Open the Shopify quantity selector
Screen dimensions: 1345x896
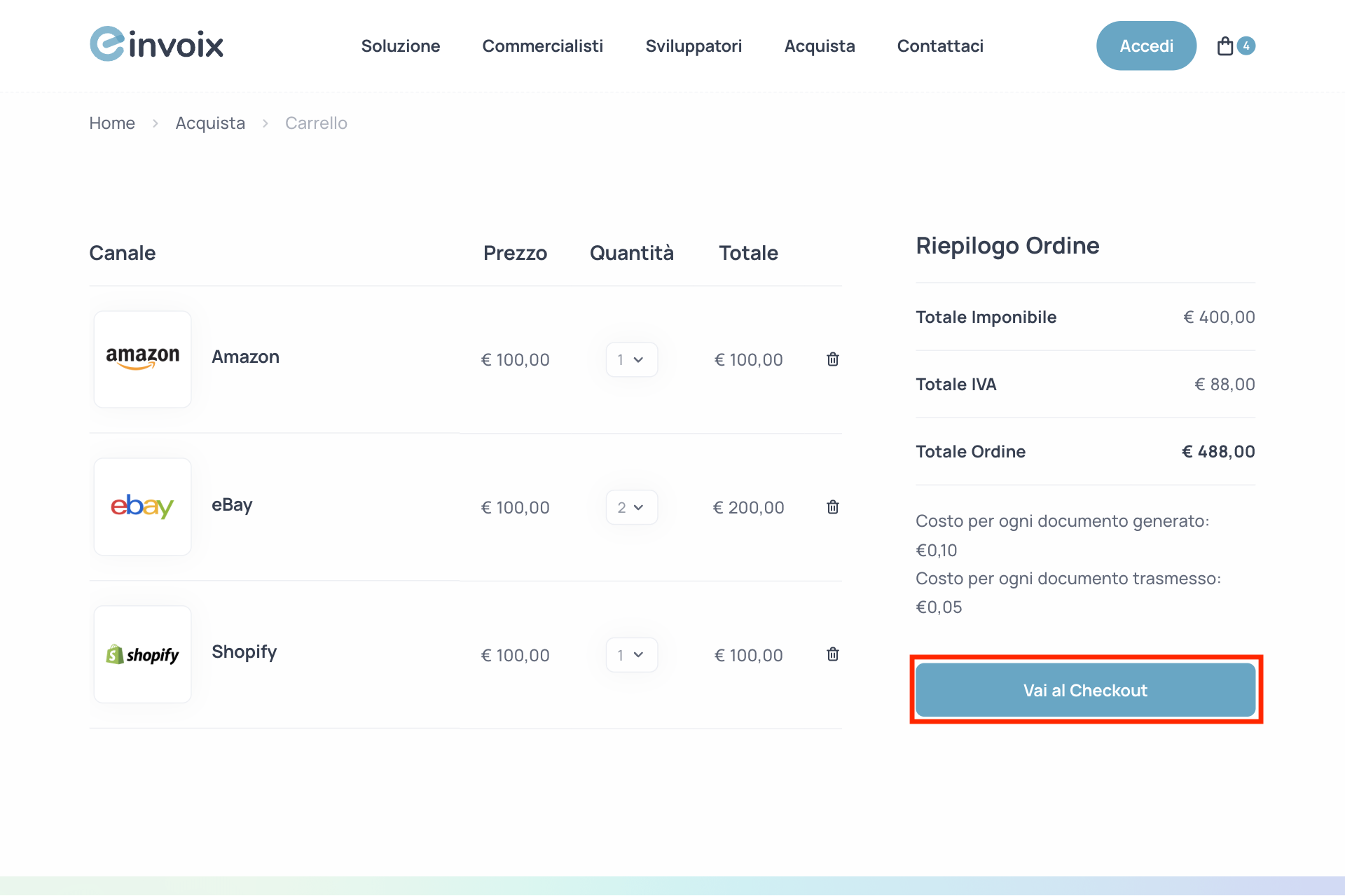pyautogui.click(x=631, y=654)
